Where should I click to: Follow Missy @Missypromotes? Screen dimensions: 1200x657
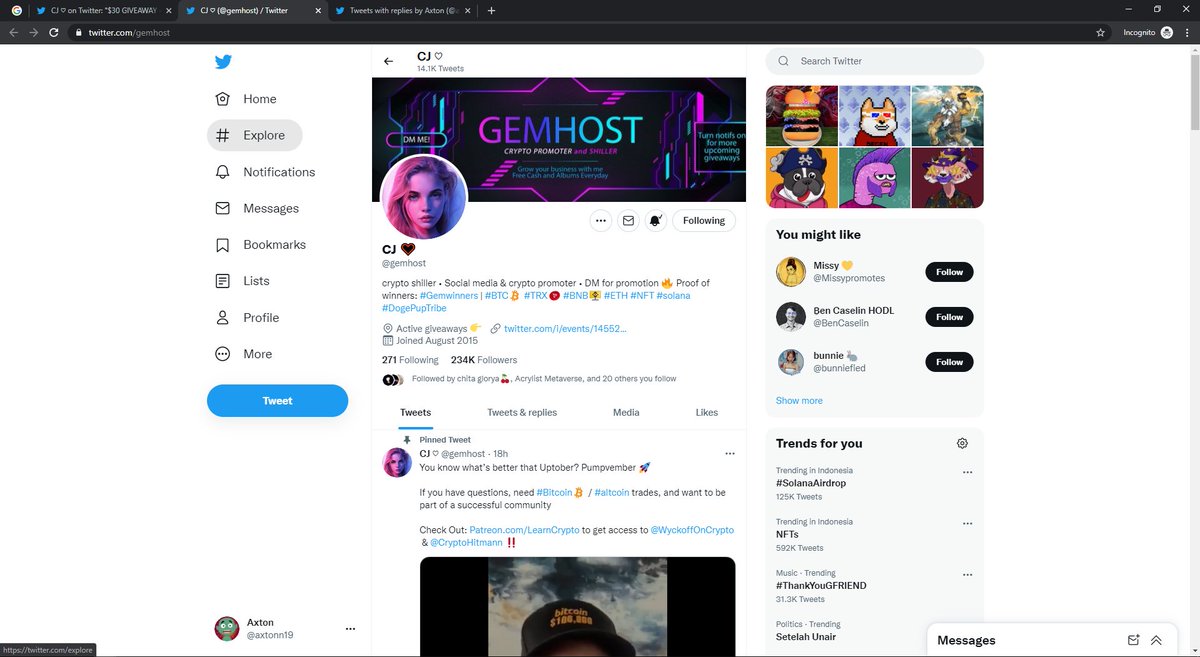tap(949, 272)
